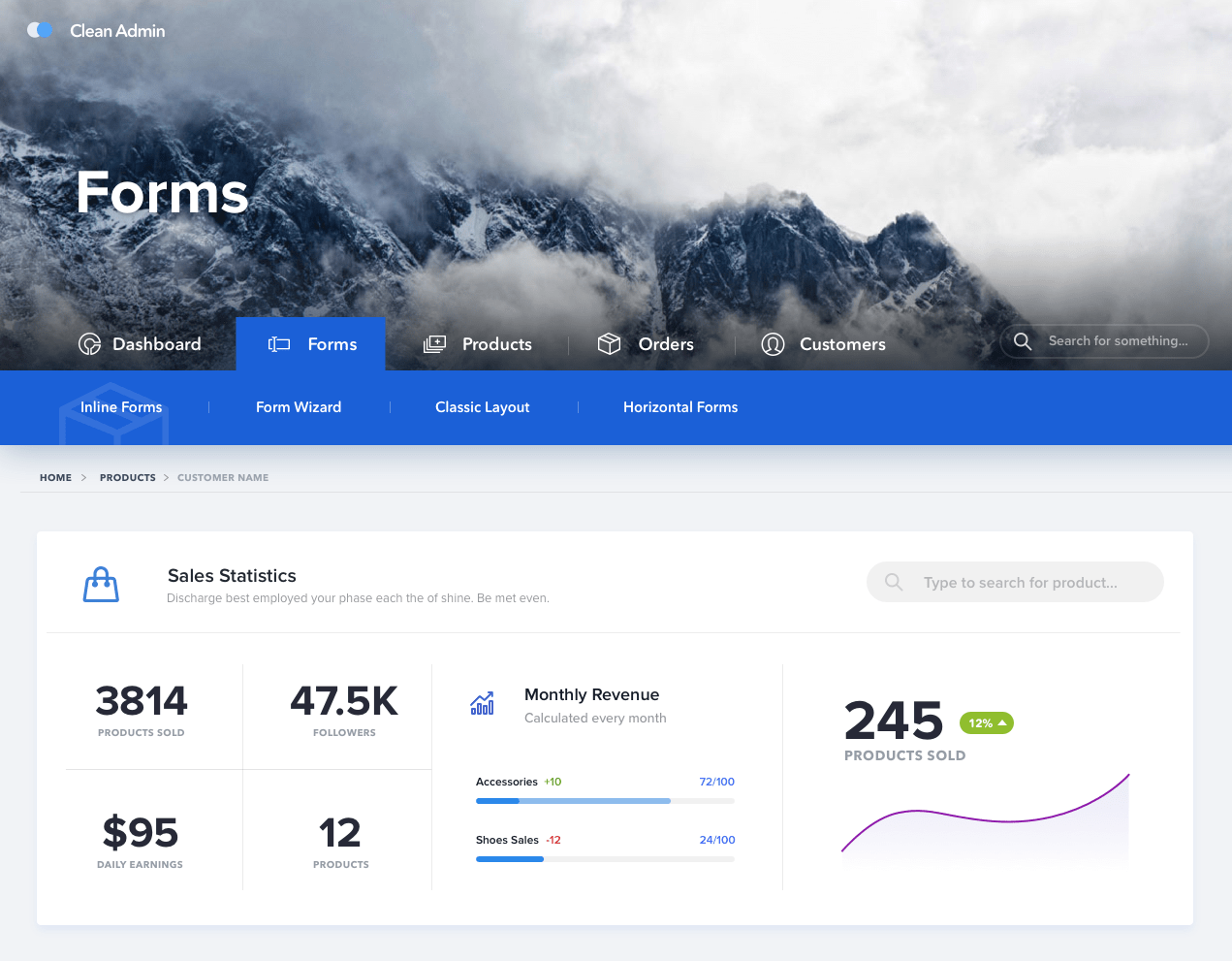Click the Customers user icon
Image resolution: width=1232 pixels, height=961 pixels.
click(x=773, y=344)
